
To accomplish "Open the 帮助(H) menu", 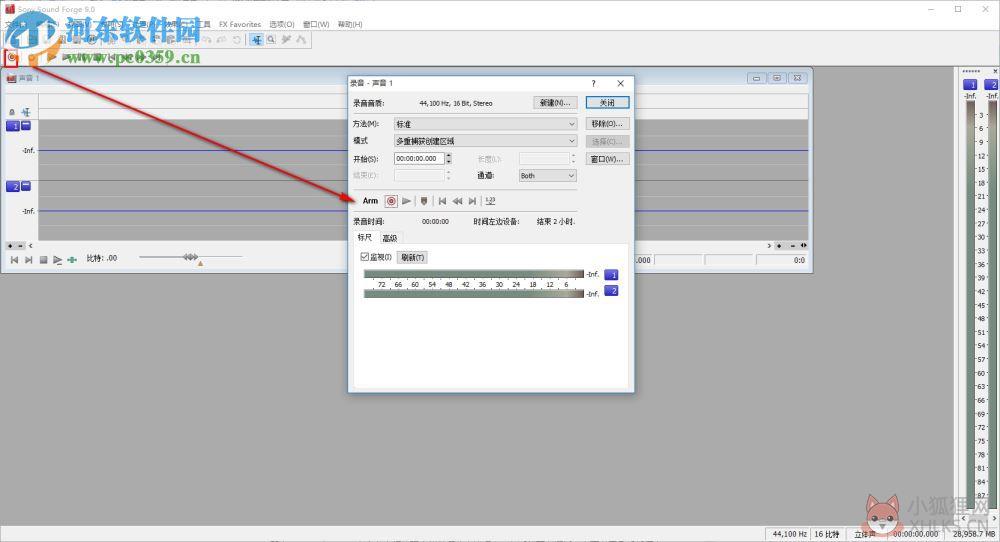I will (x=350, y=24).
